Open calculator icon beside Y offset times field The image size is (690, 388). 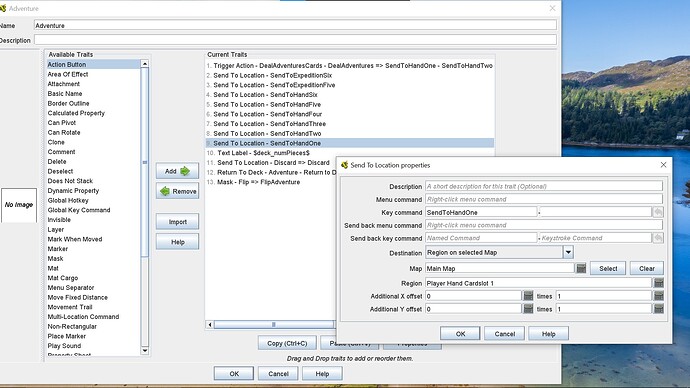658,309
